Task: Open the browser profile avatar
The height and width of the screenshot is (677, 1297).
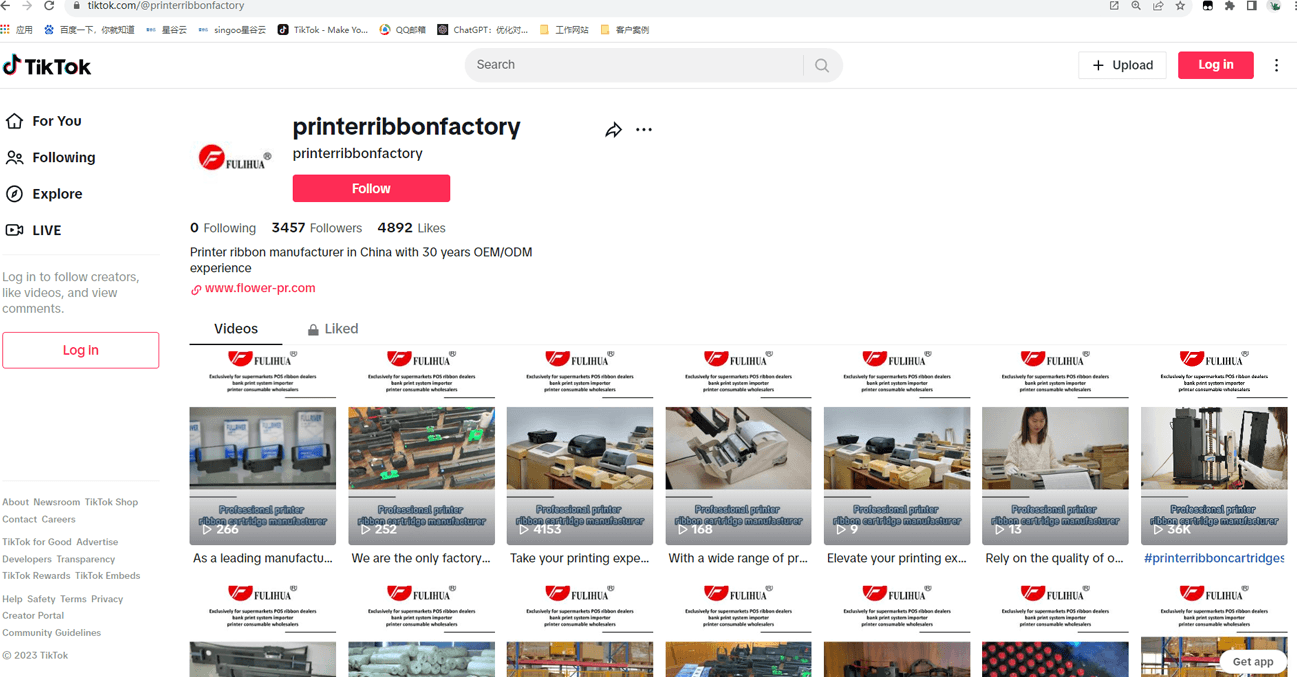Action: point(1274,6)
